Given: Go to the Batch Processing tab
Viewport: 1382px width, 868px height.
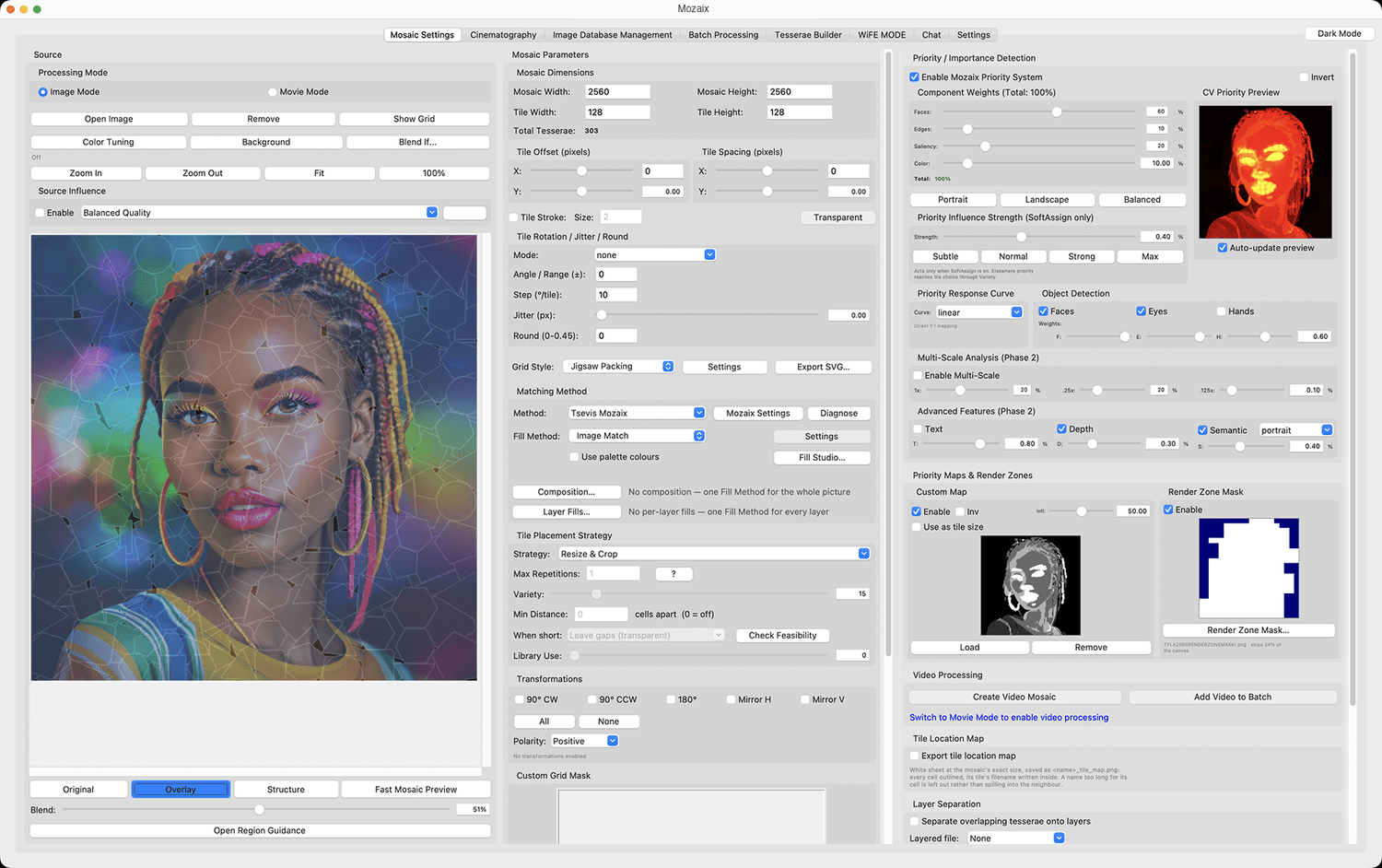Looking at the screenshot, I should point(723,35).
